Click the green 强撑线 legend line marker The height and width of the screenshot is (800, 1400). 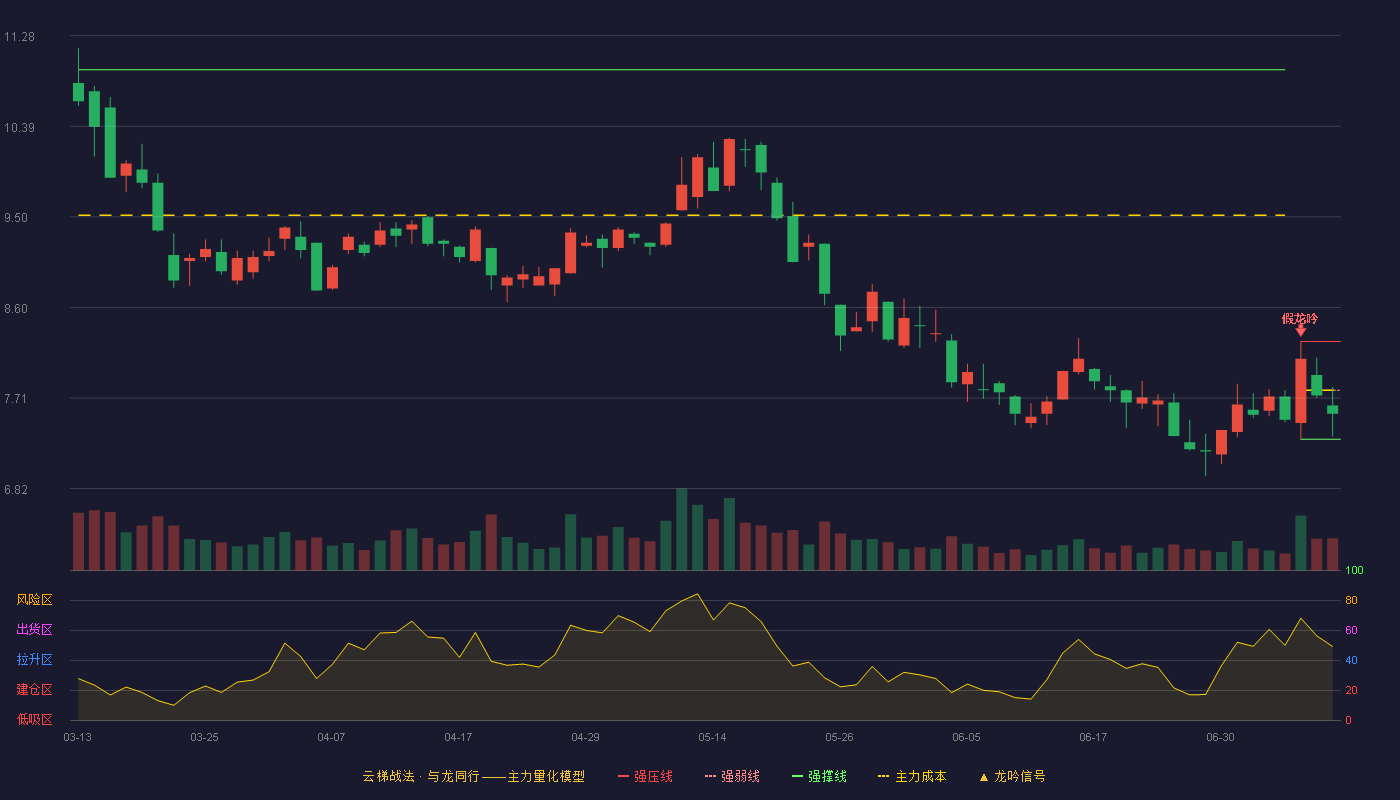pos(797,776)
